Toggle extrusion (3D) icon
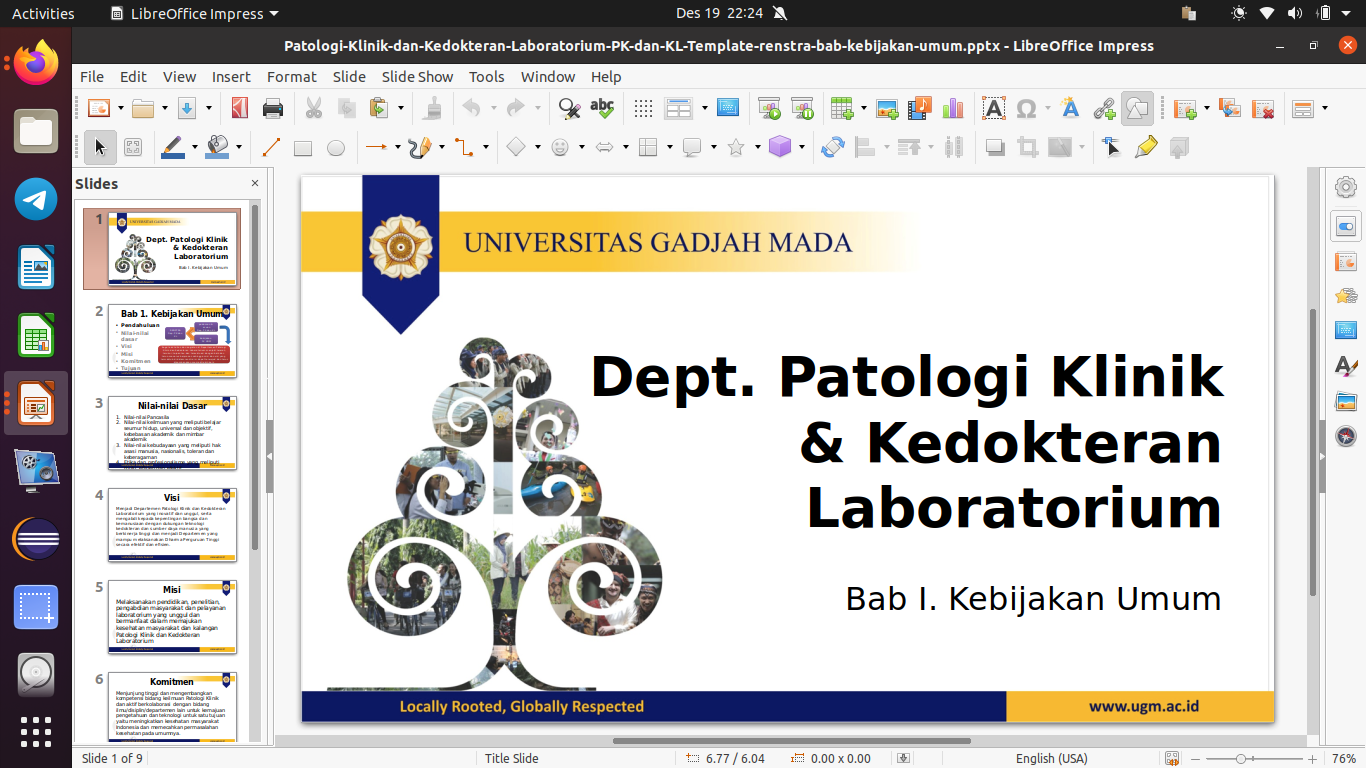This screenshot has height=768, width=1366. [x=1178, y=147]
